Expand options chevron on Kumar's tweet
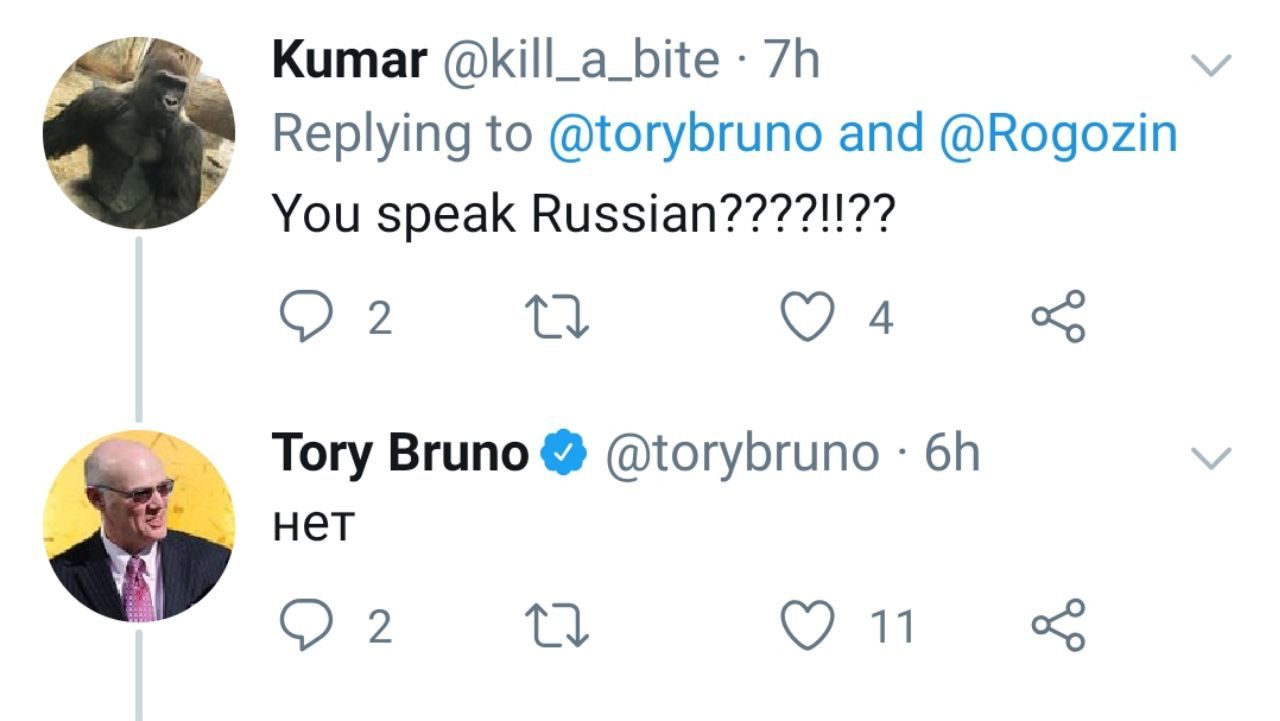Screen dimensions: 1280x721 coord(1214,66)
